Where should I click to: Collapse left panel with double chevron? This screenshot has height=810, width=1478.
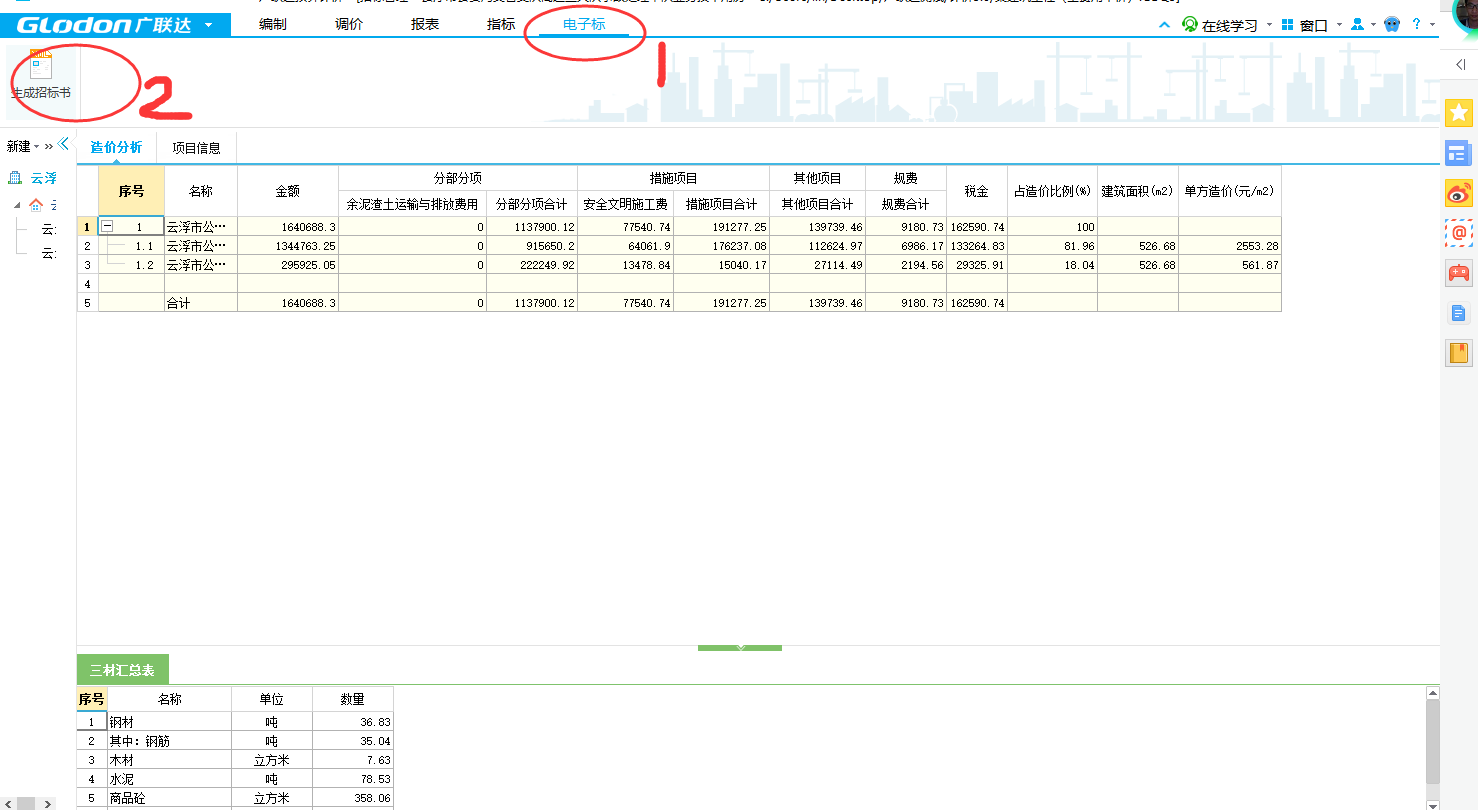pos(63,144)
